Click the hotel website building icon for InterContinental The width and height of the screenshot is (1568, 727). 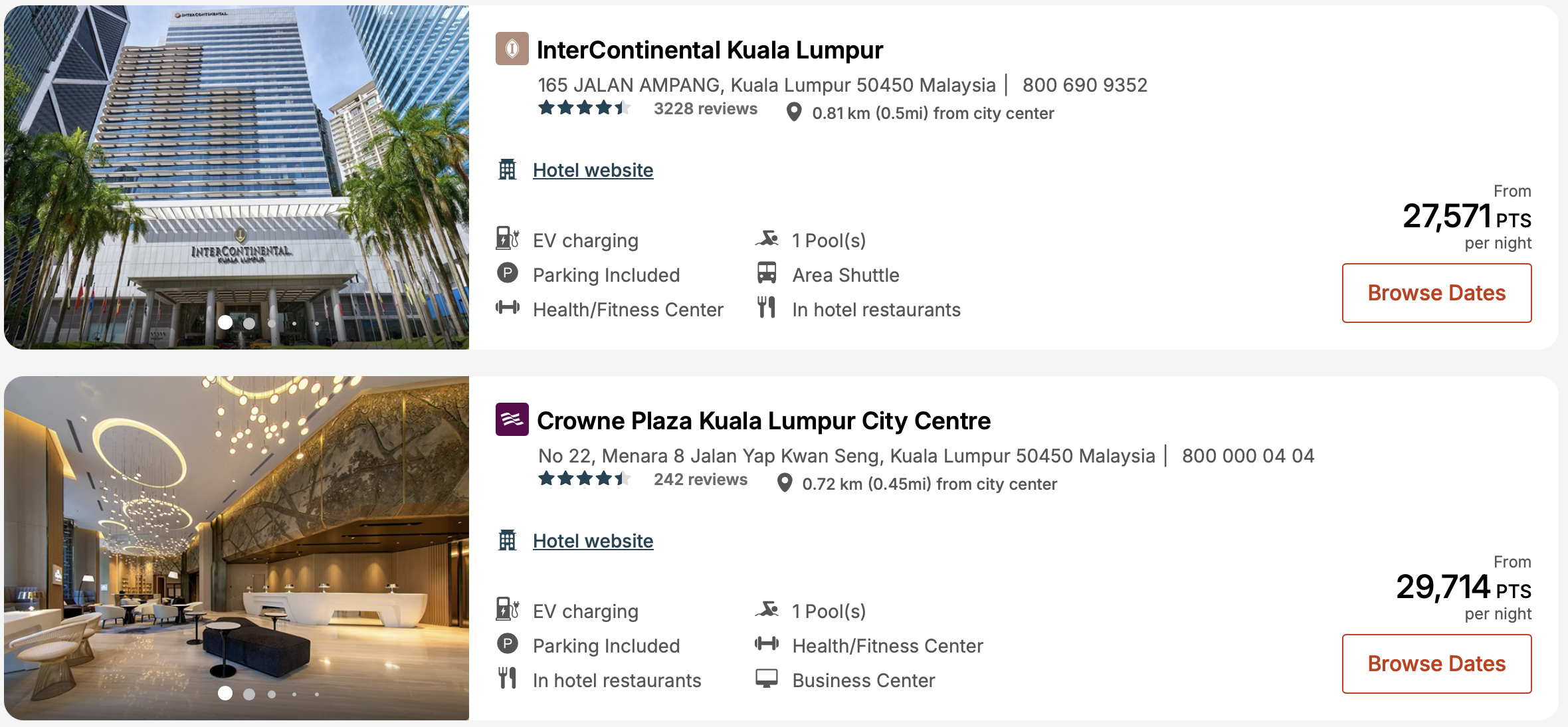[x=508, y=169]
